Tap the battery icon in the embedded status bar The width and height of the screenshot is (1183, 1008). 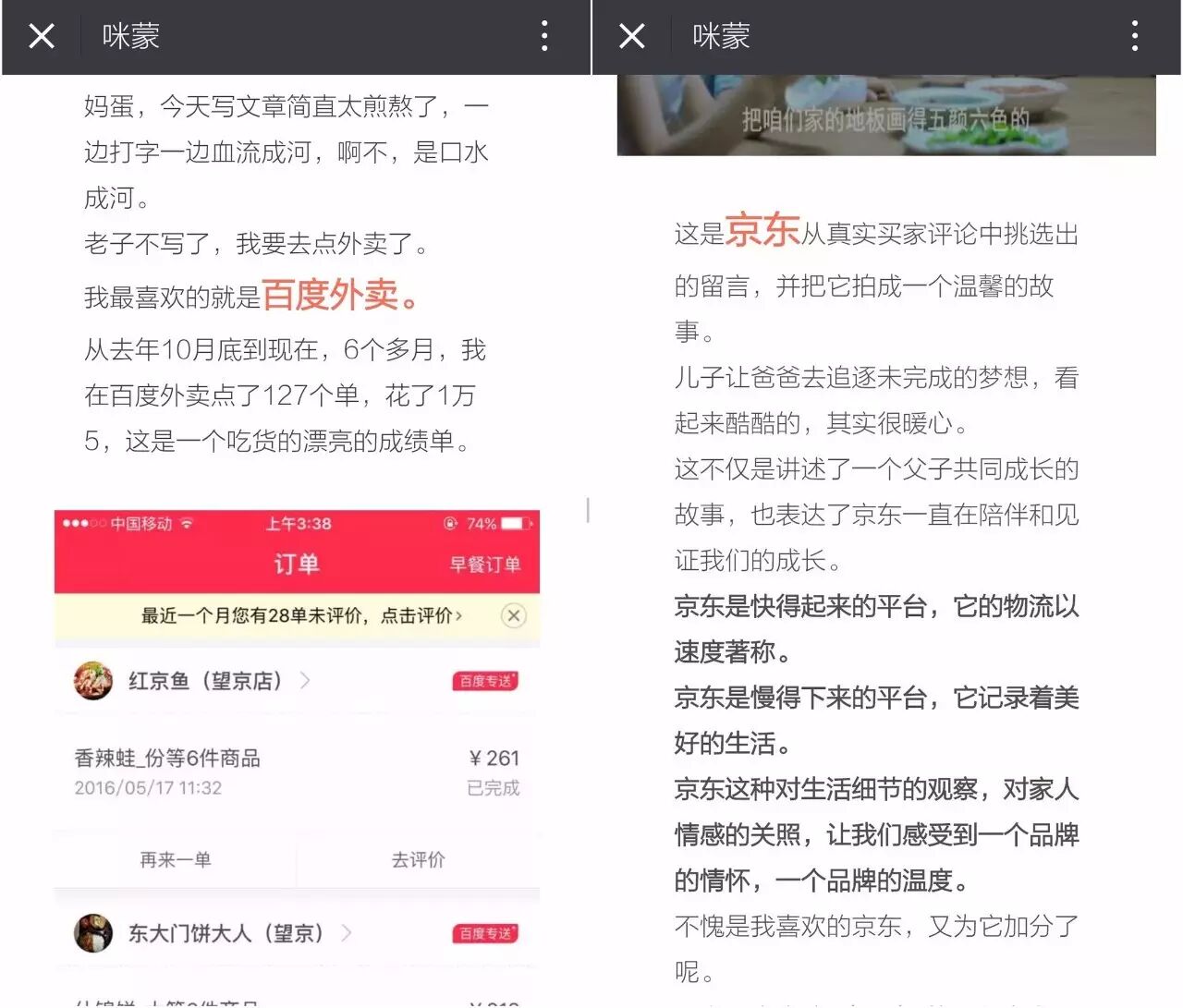[x=517, y=524]
